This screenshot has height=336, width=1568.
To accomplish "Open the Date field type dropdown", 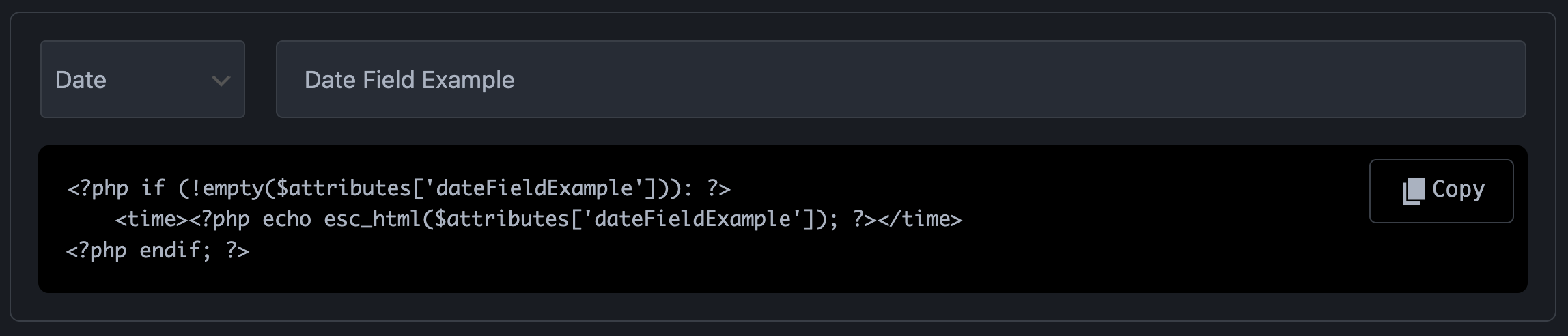I will (x=142, y=80).
